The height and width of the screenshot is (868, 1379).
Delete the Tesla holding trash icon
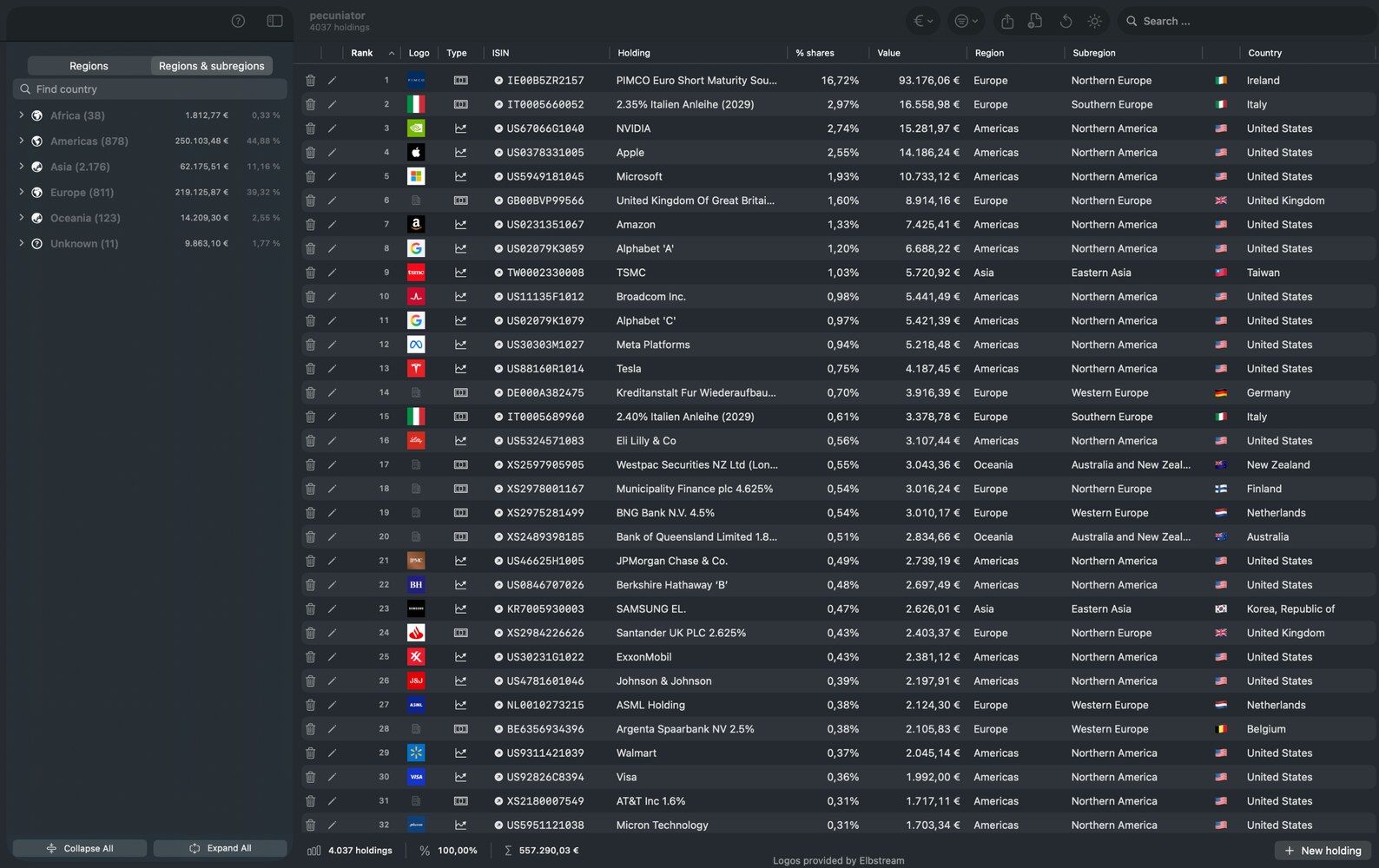coord(310,368)
